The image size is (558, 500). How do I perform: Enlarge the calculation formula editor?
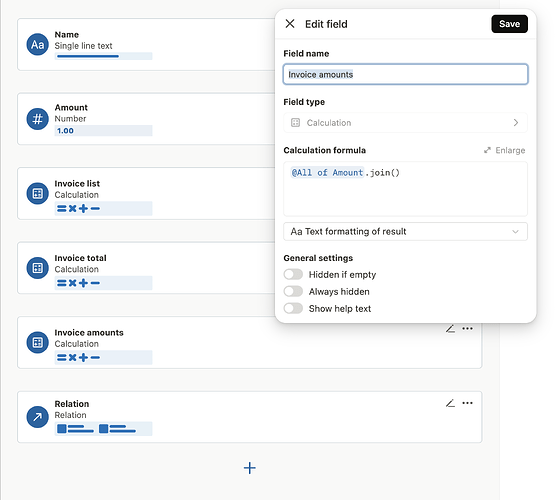pyautogui.click(x=505, y=150)
